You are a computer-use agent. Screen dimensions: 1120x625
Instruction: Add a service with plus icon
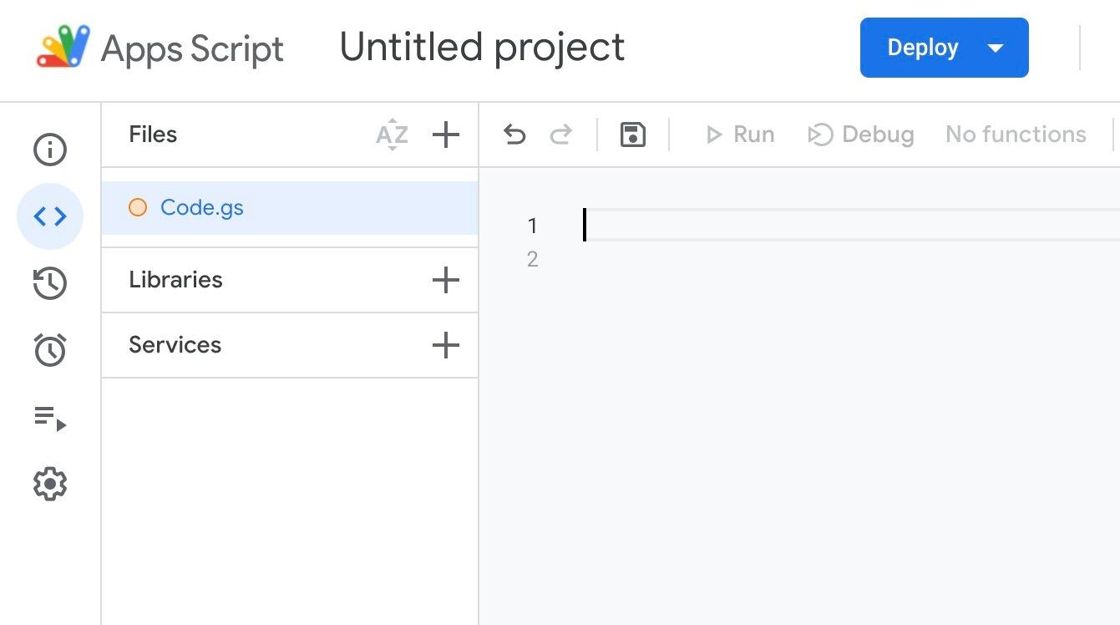(445, 345)
